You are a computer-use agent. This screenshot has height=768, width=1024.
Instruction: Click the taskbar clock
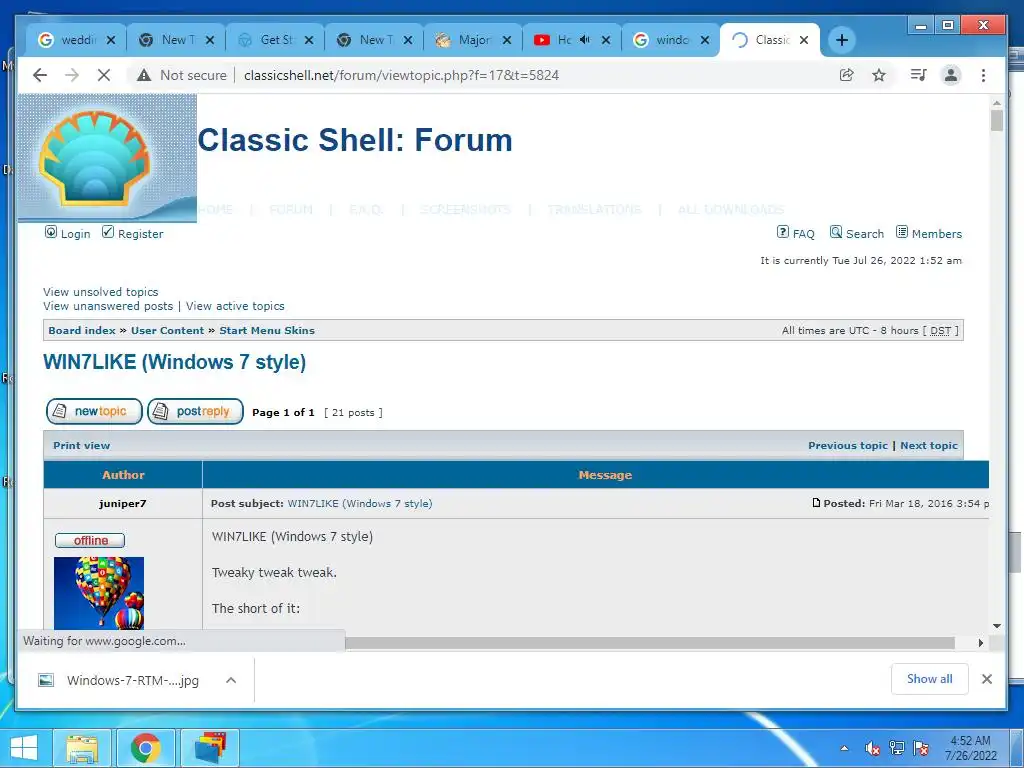tap(970, 748)
